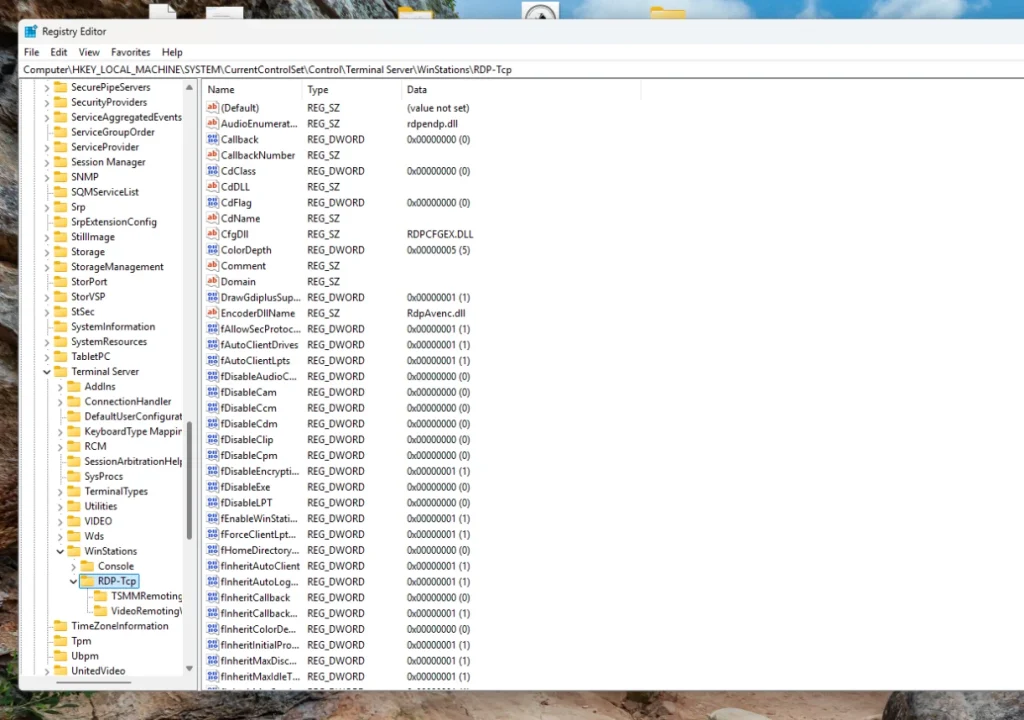This screenshot has height=720, width=1024.
Task: Open the Edit menu
Action: coord(59,52)
